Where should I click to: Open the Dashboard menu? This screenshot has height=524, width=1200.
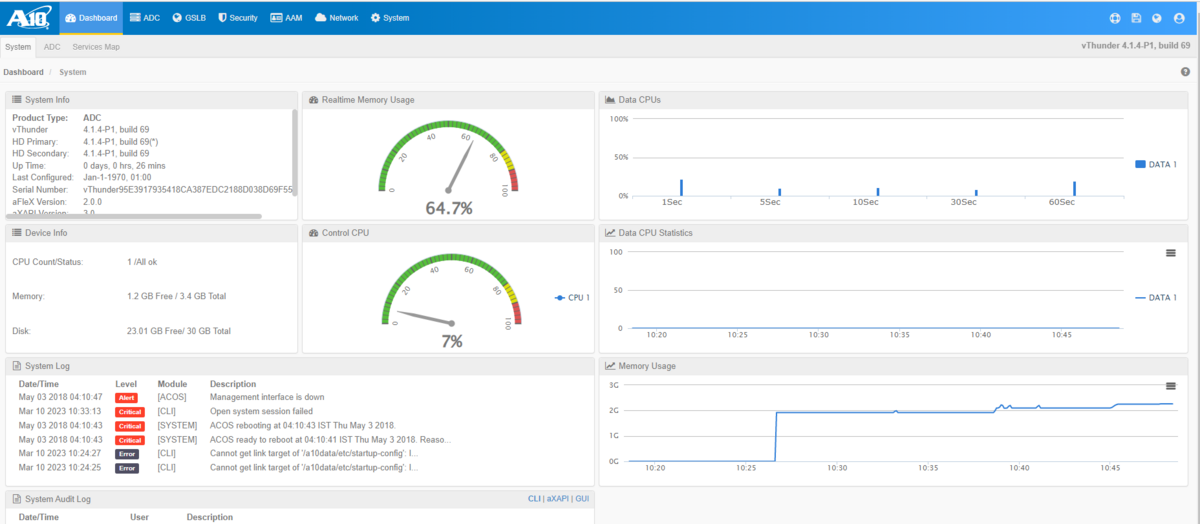(91, 18)
